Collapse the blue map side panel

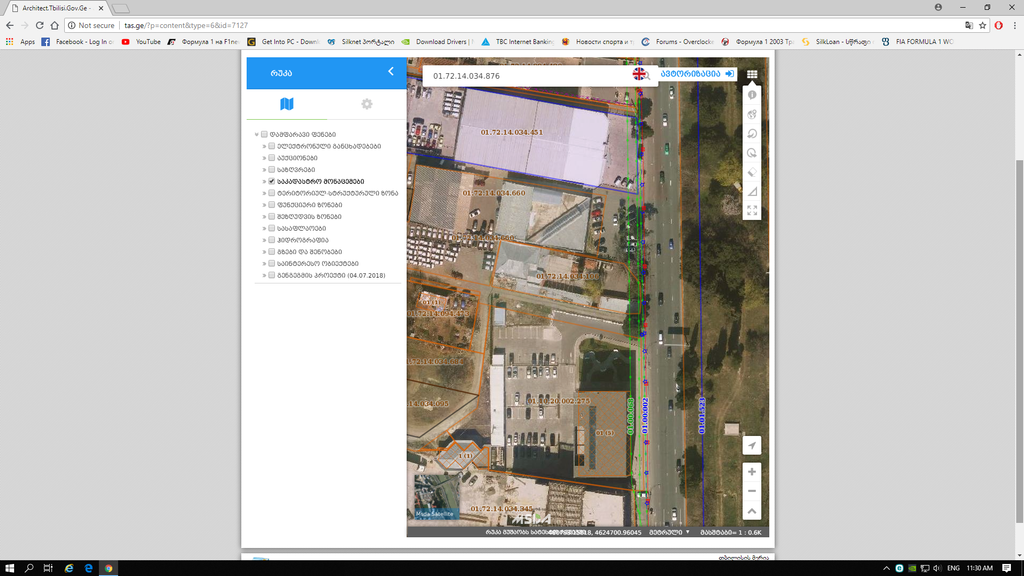(391, 72)
